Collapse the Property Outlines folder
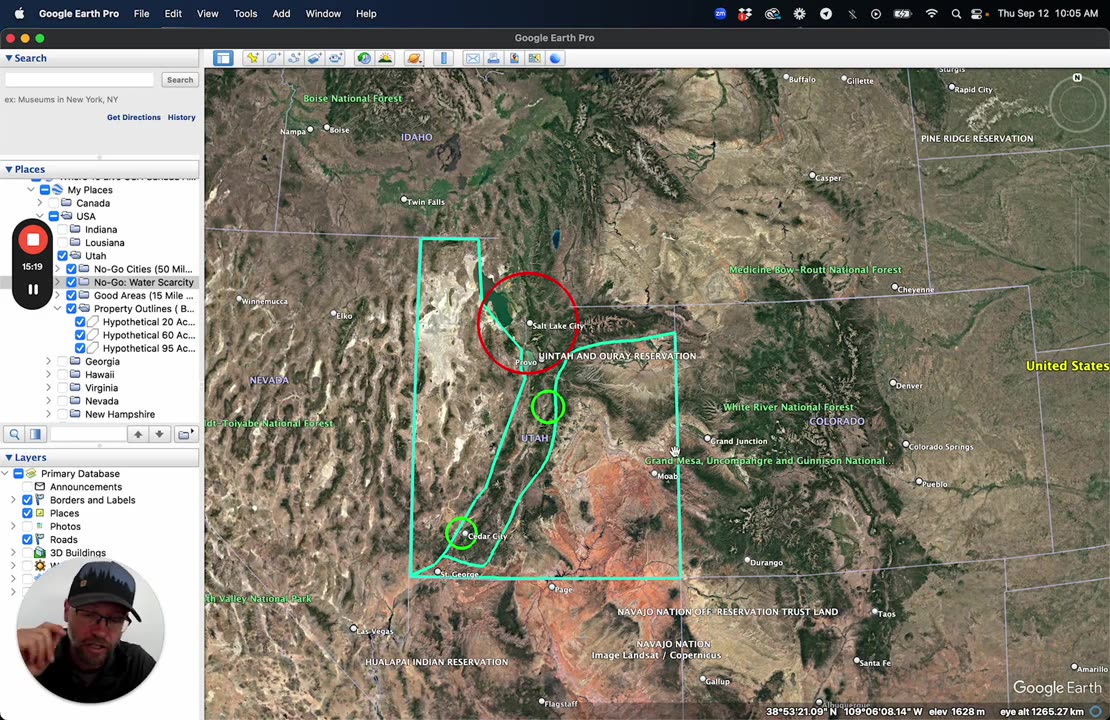1110x720 pixels. click(x=58, y=309)
